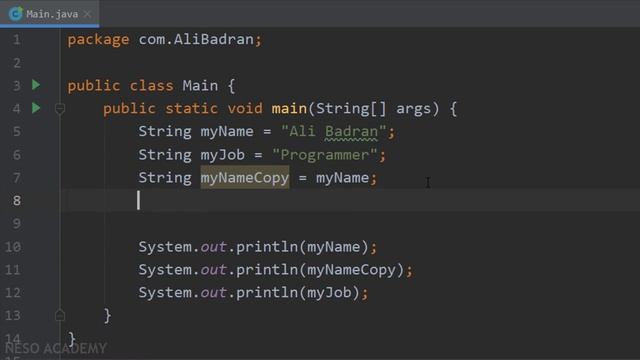Click the "Programmer" string literal
The width and height of the screenshot is (640, 360).
coord(324,155)
